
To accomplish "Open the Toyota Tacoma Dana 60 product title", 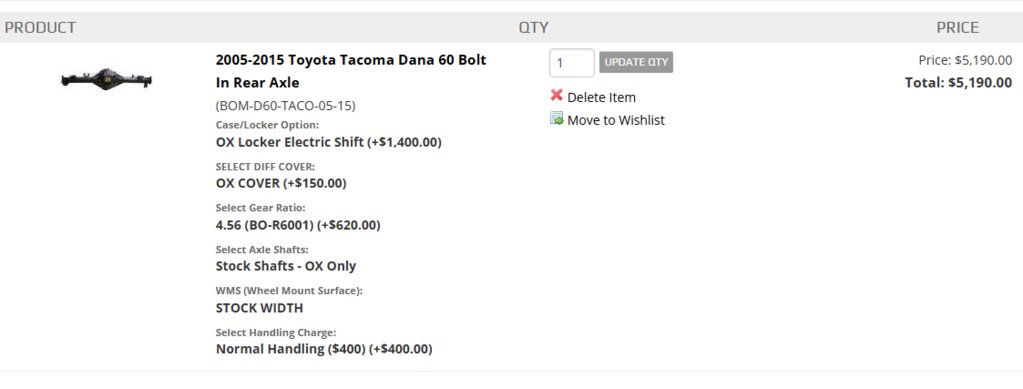I will 351,71.
